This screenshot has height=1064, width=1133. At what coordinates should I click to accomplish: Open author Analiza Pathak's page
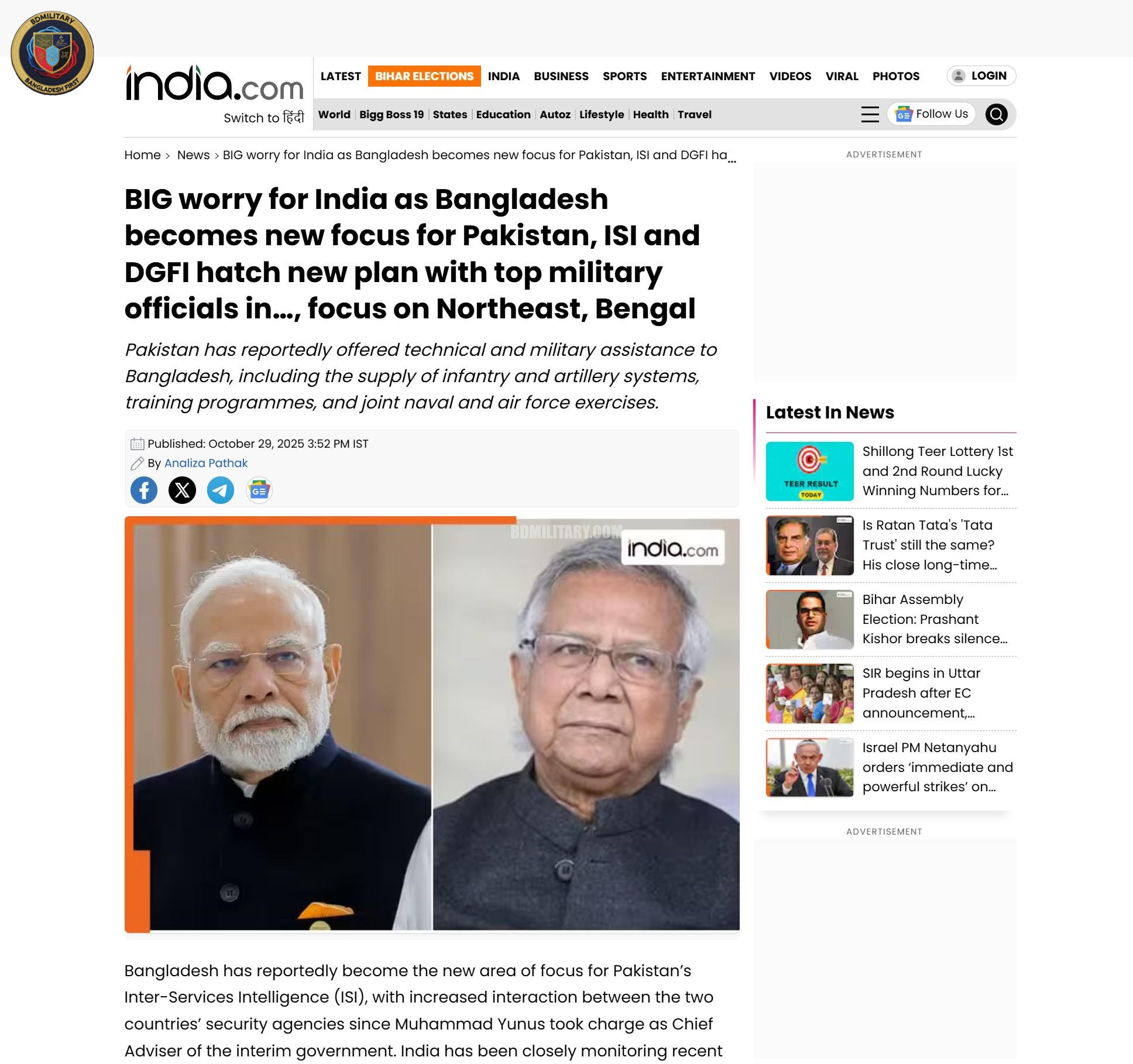[x=206, y=463]
